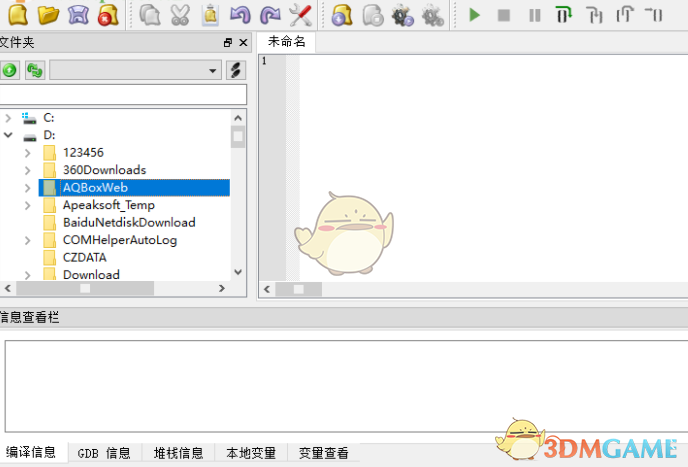Click editor horizontal scroll left arrow
The height and width of the screenshot is (467, 688).
click(x=267, y=289)
